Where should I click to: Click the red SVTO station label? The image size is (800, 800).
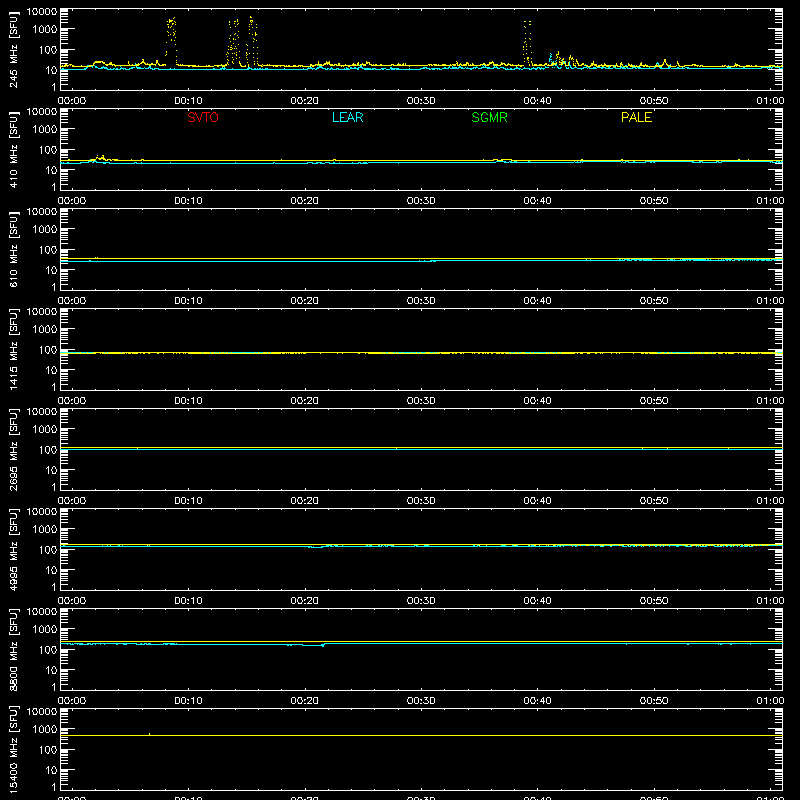click(x=203, y=117)
